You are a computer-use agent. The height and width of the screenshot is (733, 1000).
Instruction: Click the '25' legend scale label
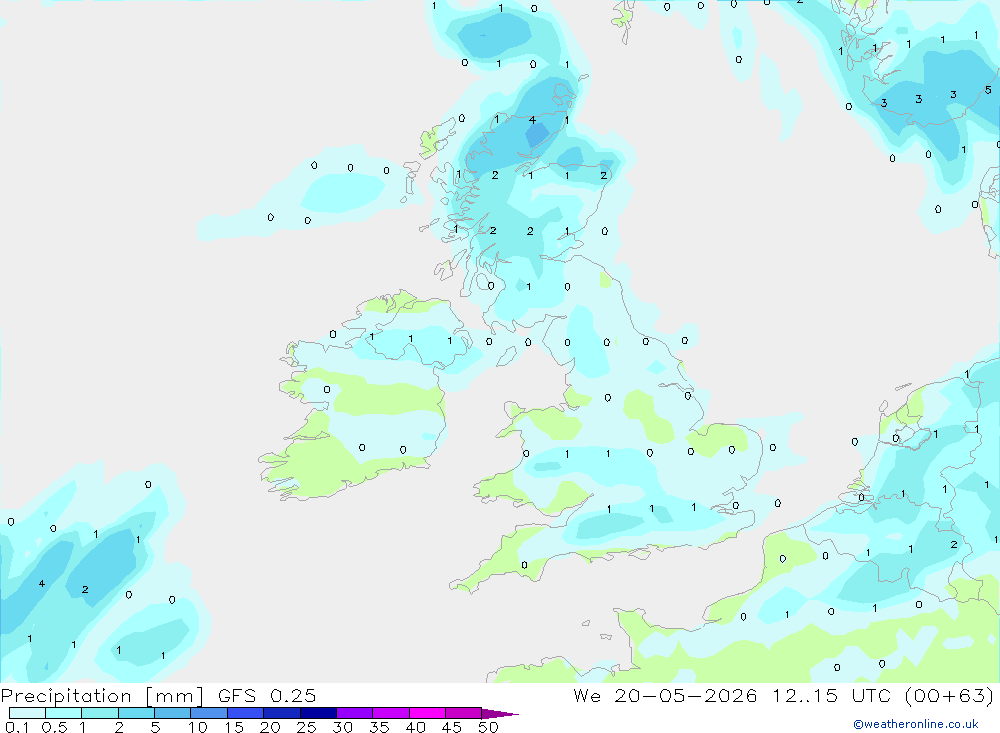tap(306, 727)
